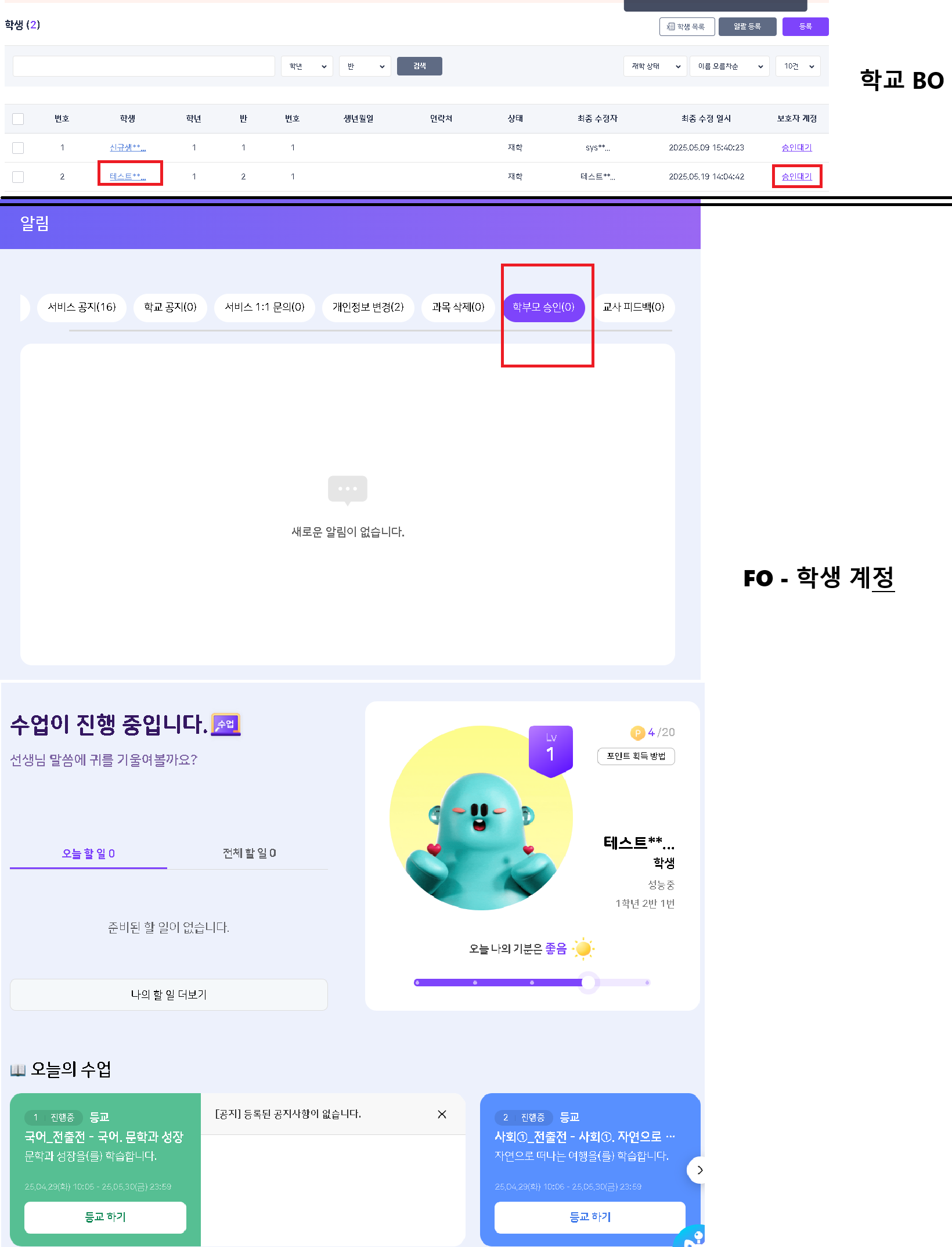
Task: Open the 이름 오름차순 sort dropdown
Action: point(729,66)
